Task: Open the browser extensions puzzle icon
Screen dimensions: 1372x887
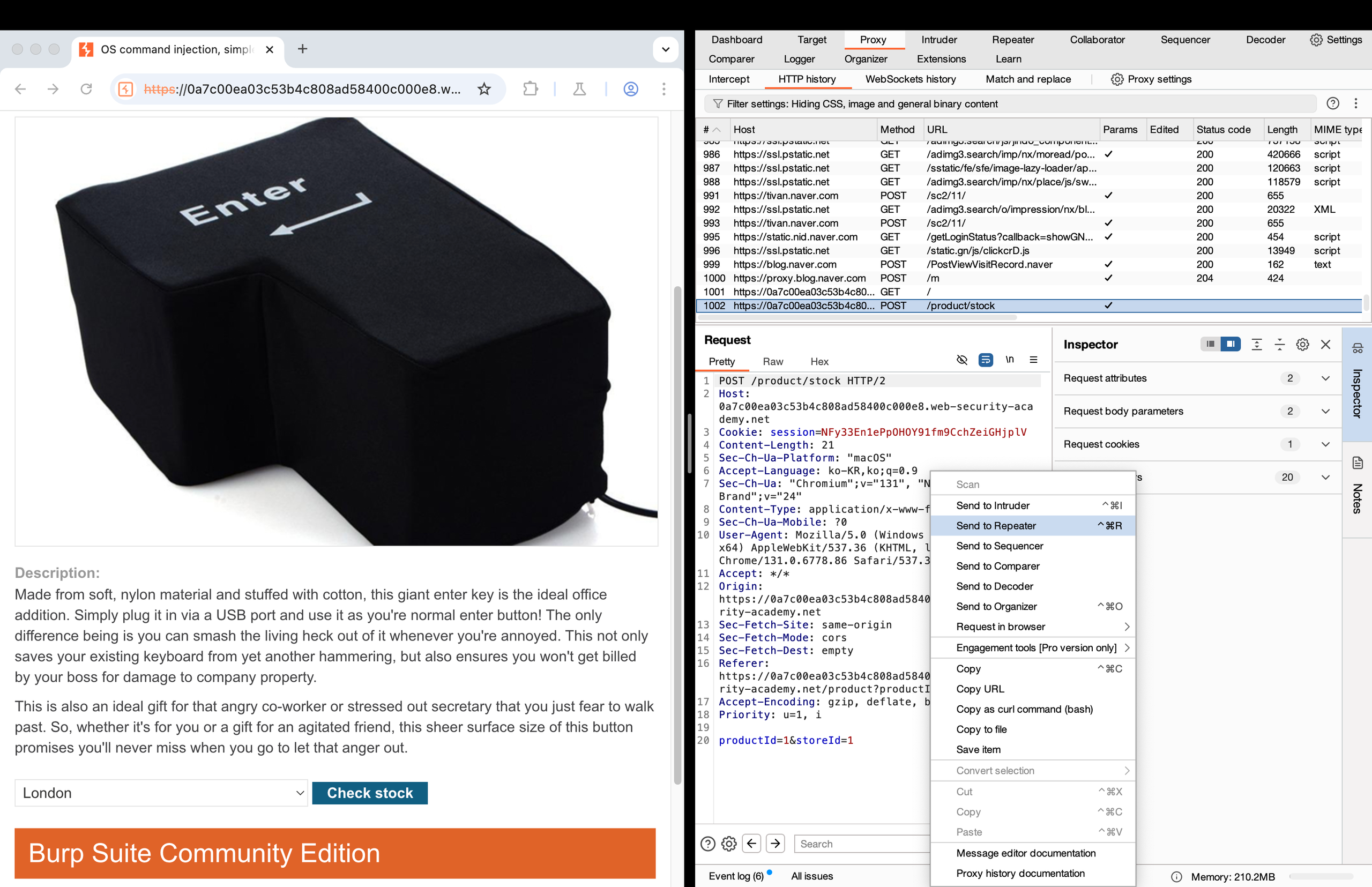Action: pyautogui.click(x=531, y=89)
